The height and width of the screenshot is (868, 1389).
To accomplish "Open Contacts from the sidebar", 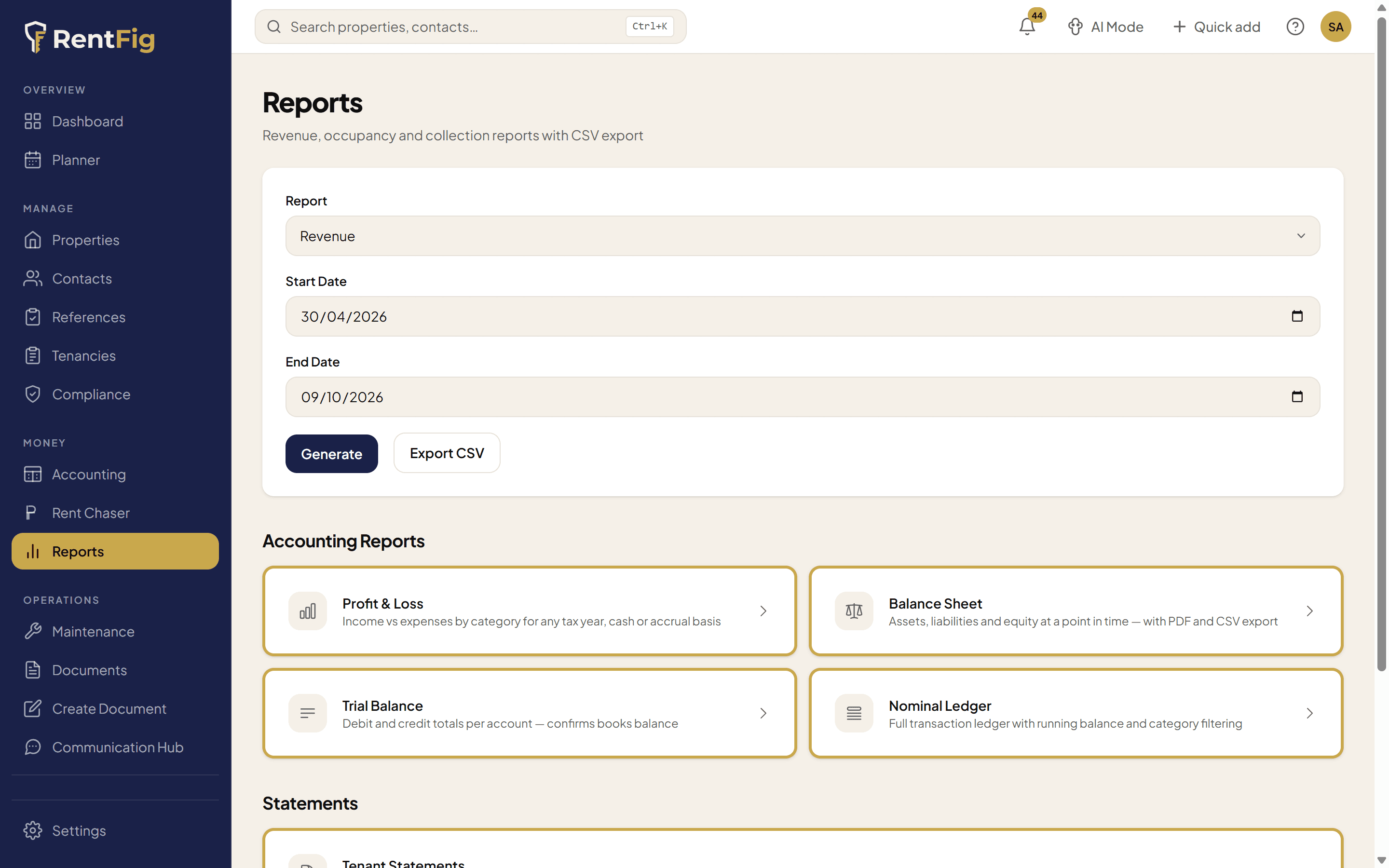I will point(115,278).
